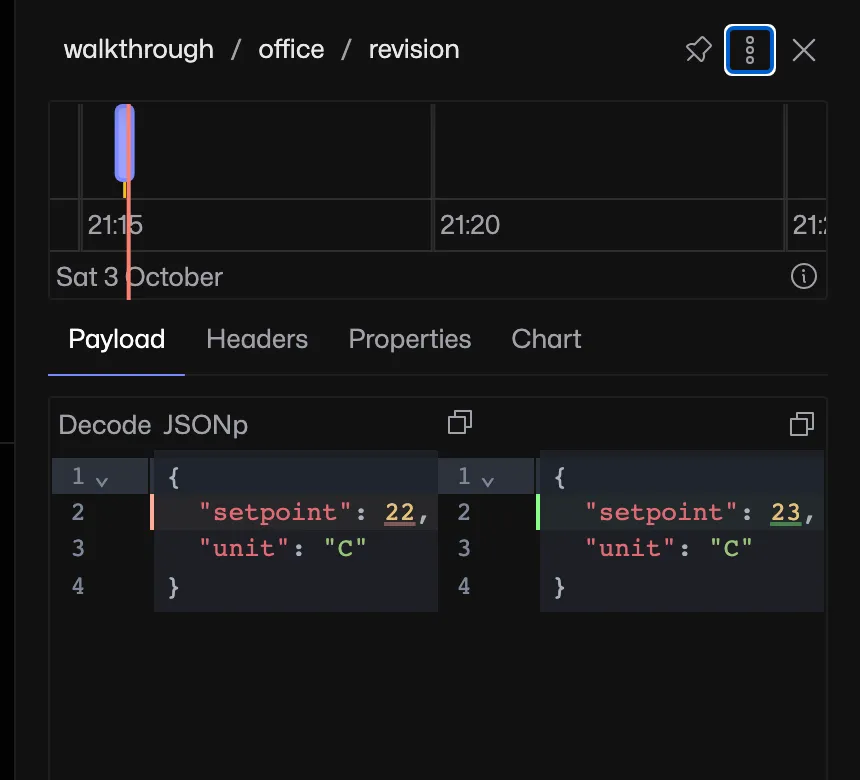Select the purple message marker on timeline

pos(125,143)
